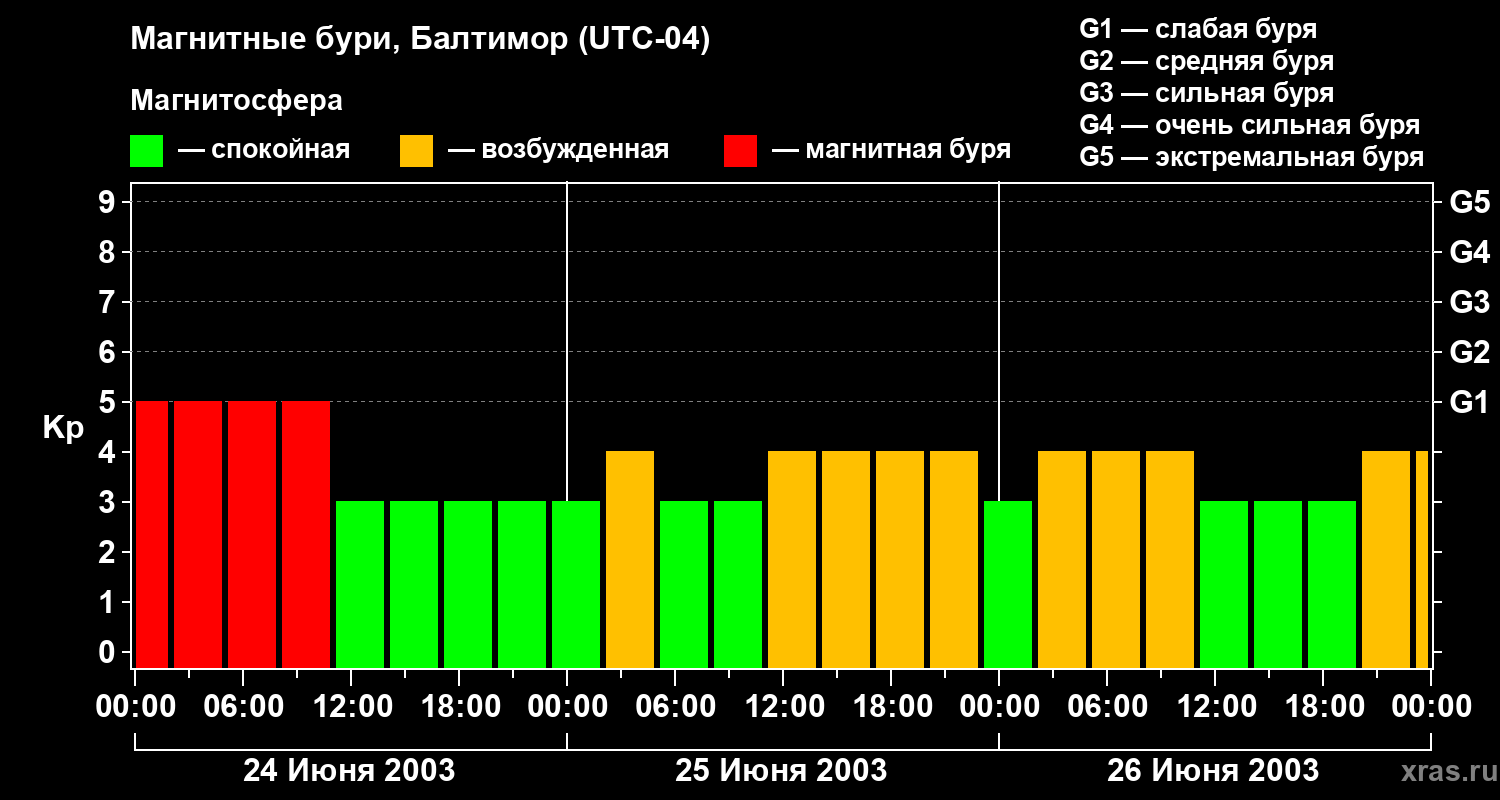
Task: Click the Kp value 0 on the left axis
Action: click(108, 652)
